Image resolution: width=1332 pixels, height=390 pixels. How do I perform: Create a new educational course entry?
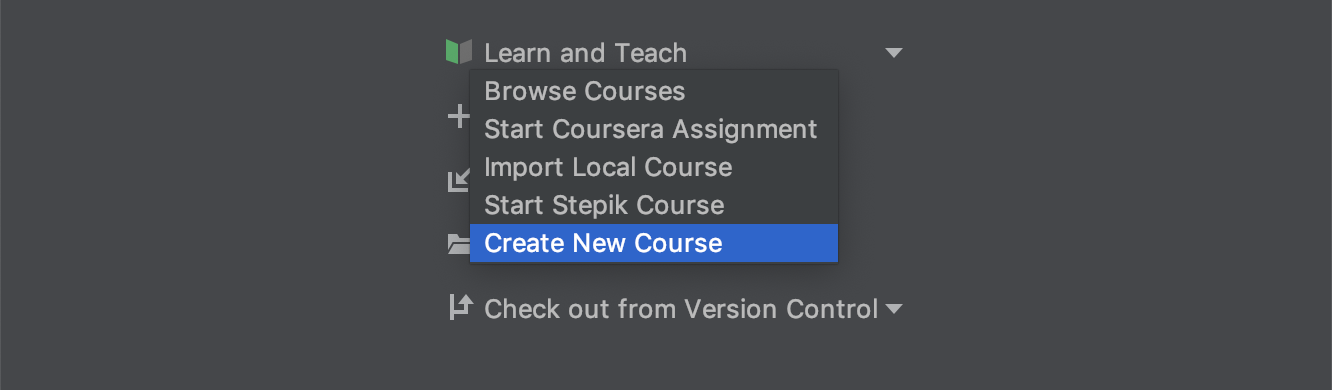tap(654, 243)
